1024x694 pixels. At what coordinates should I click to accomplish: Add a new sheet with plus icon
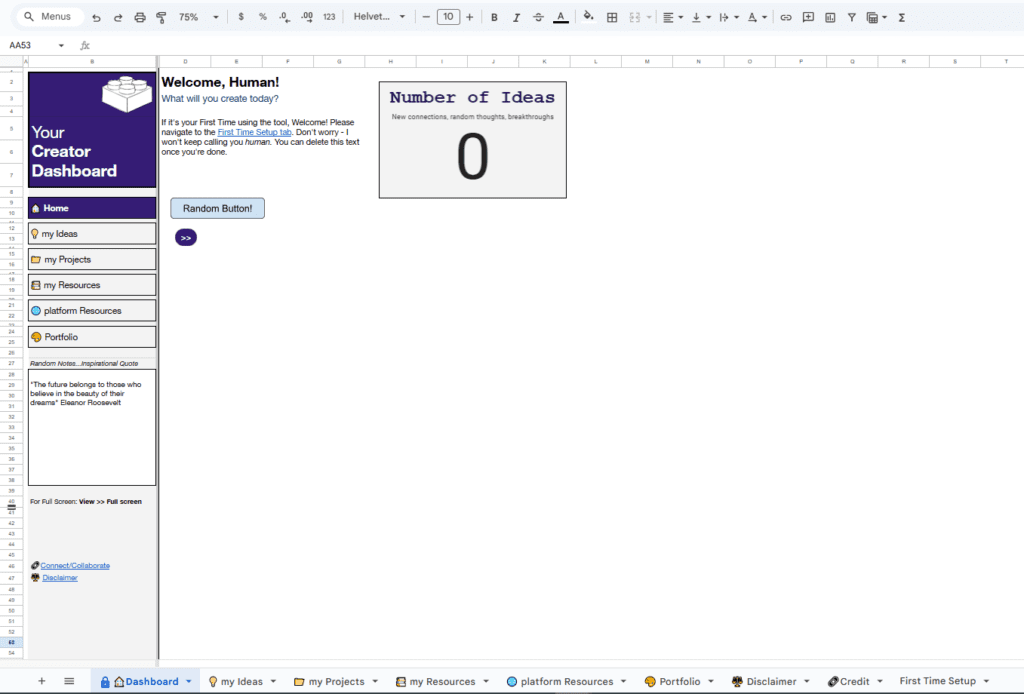[41, 681]
